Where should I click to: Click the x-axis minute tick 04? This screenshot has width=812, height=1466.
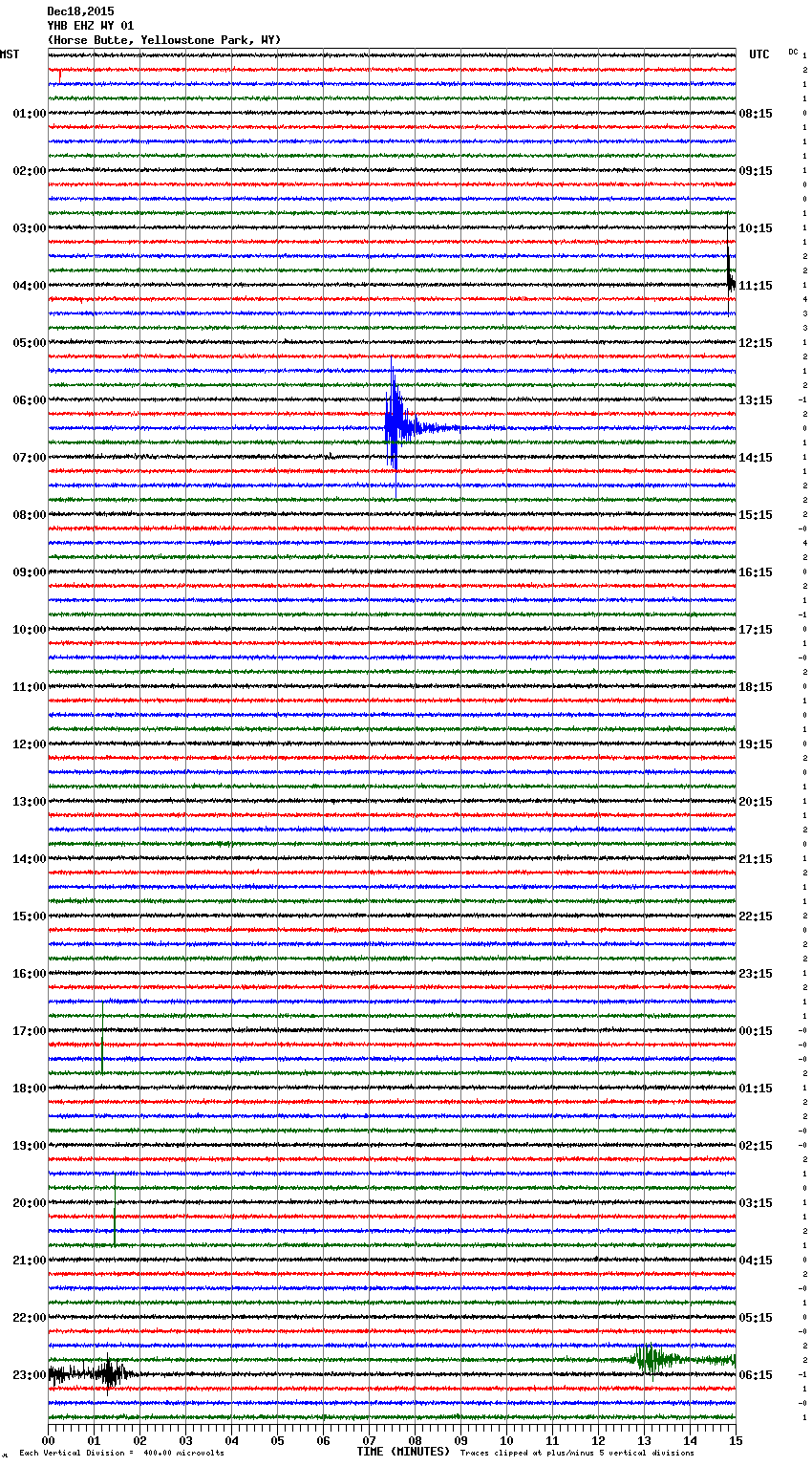(231, 1439)
